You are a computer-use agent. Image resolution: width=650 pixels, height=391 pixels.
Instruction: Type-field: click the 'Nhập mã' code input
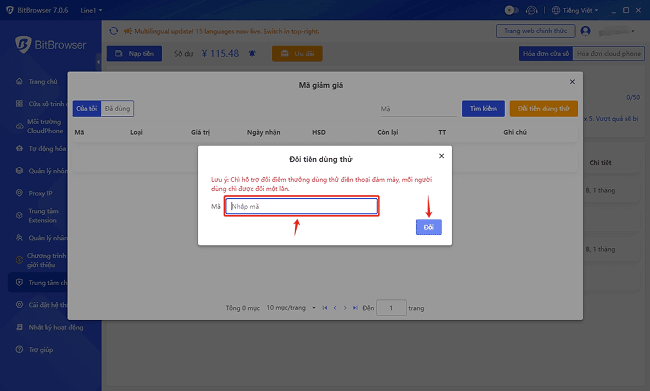tap(301, 206)
